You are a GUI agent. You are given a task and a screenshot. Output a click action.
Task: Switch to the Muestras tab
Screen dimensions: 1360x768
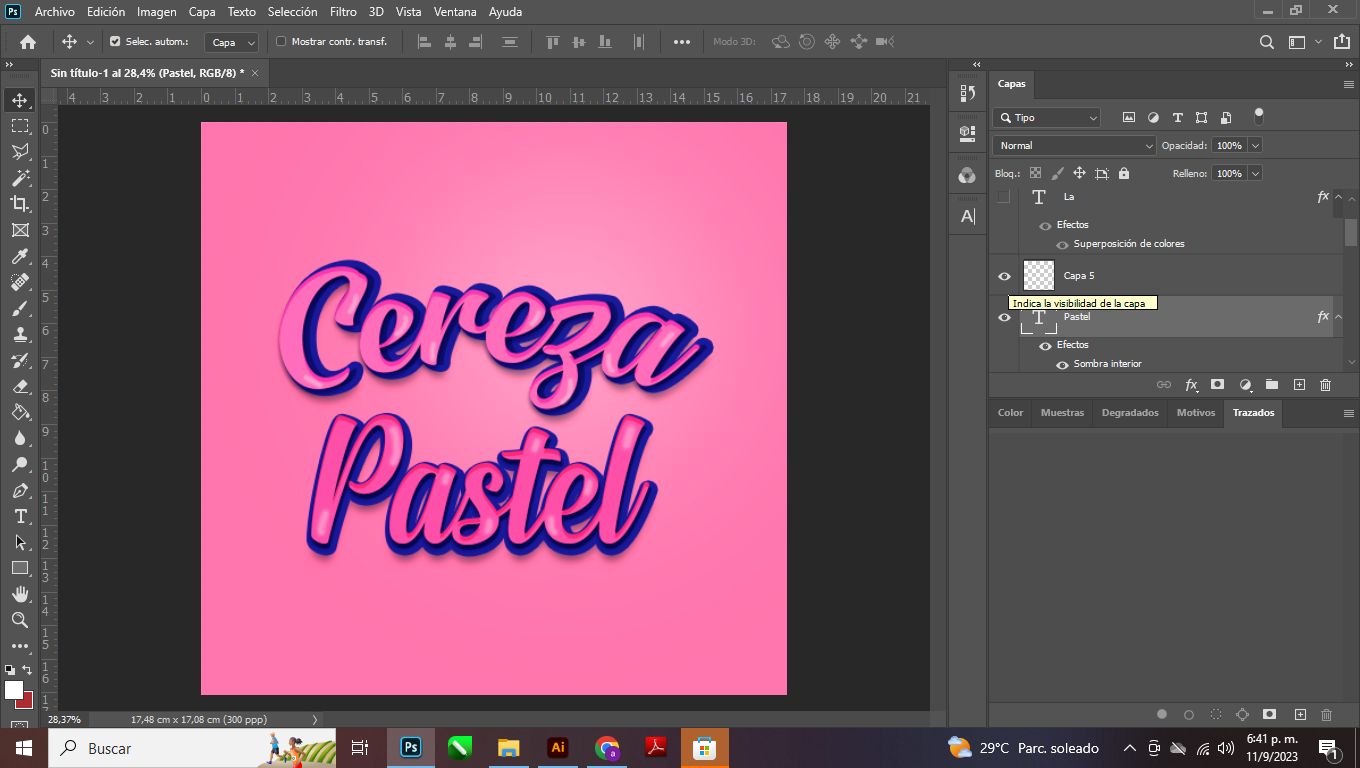[x=1062, y=412]
